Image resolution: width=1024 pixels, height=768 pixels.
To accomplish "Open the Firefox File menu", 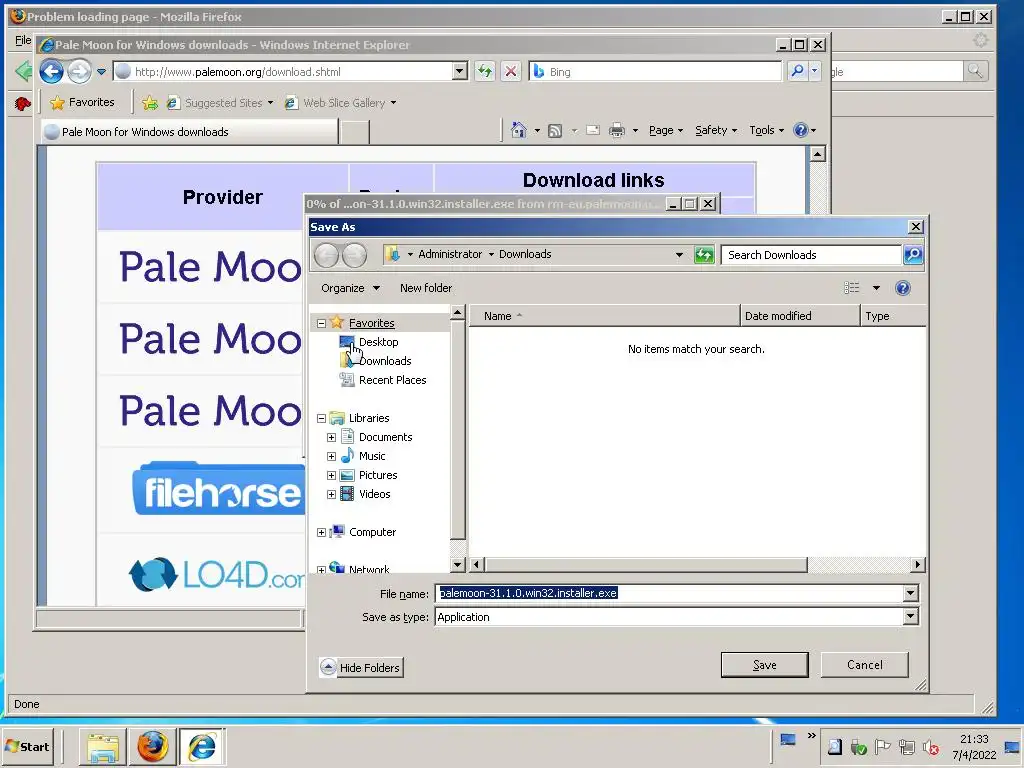I will 23,40.
